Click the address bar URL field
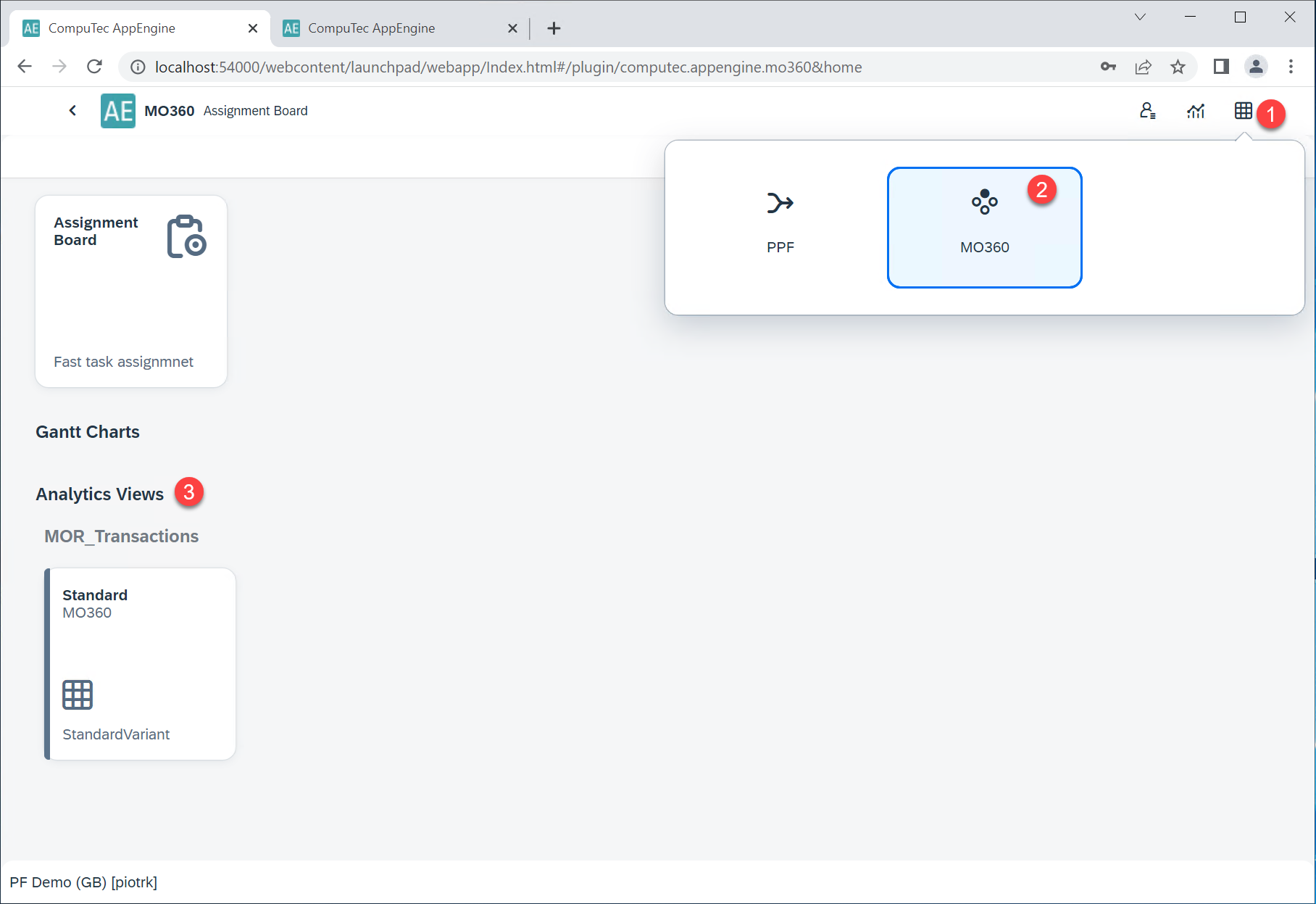This screenshot has width=1316, height=904. [x=507, y=67]
